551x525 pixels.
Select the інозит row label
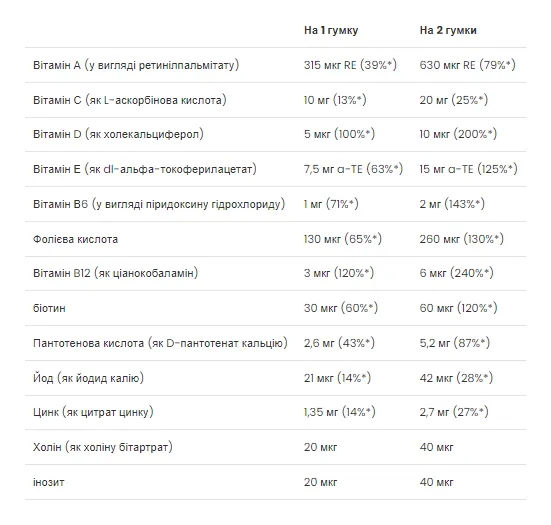point(48,482)
